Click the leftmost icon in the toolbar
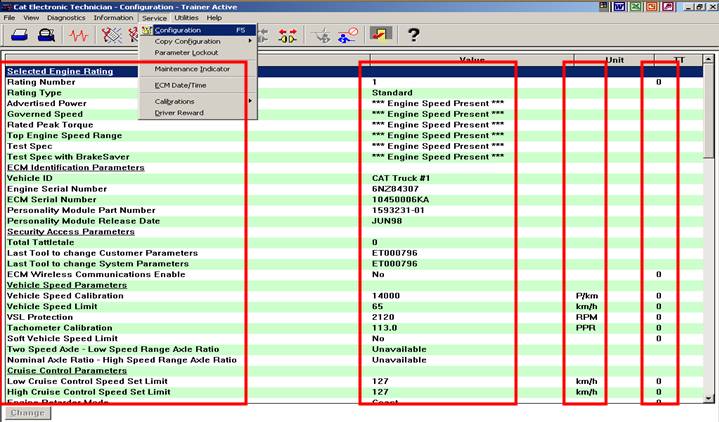Viewport: 719px width, 422px height. click(17, 36)
